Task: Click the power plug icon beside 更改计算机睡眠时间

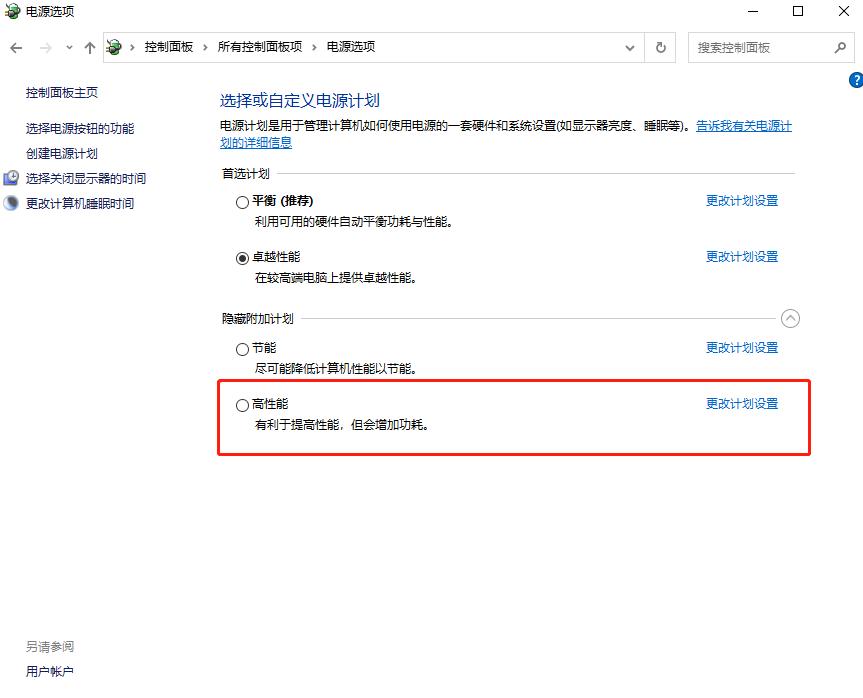Action: tap(12, 203)
